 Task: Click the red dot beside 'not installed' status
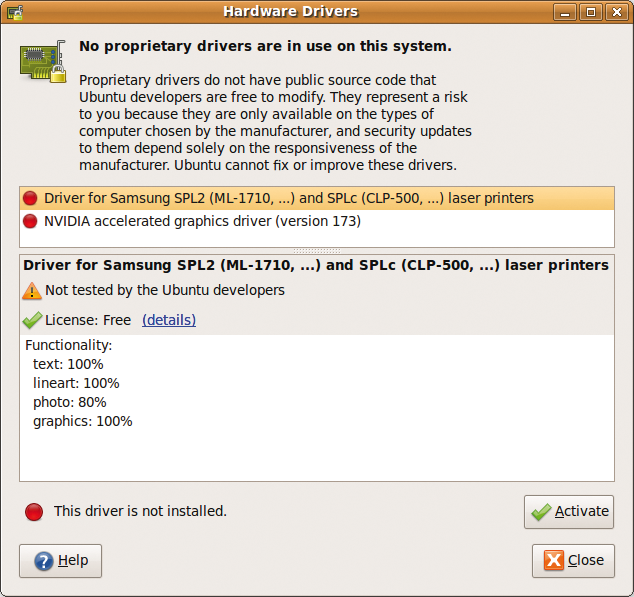34,512
